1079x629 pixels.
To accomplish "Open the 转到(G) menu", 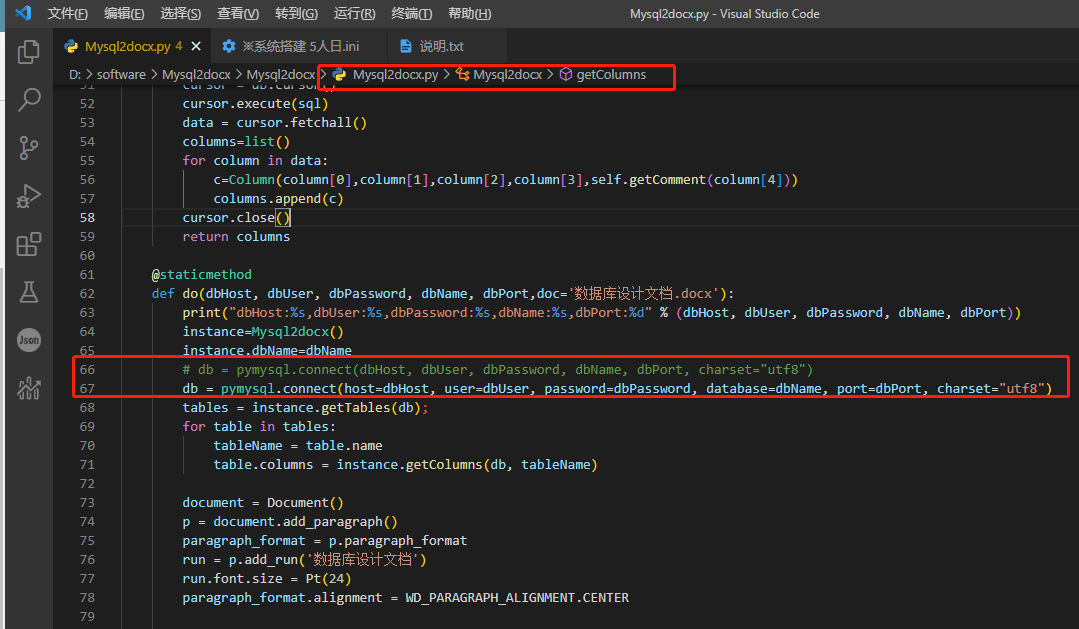I will (x=297, y=14).
